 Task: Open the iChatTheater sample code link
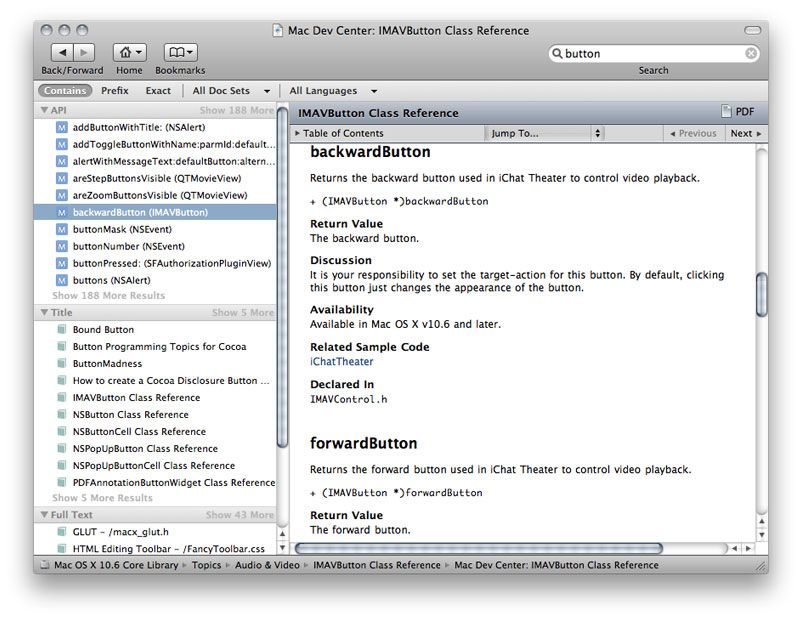tap(341, 362)
